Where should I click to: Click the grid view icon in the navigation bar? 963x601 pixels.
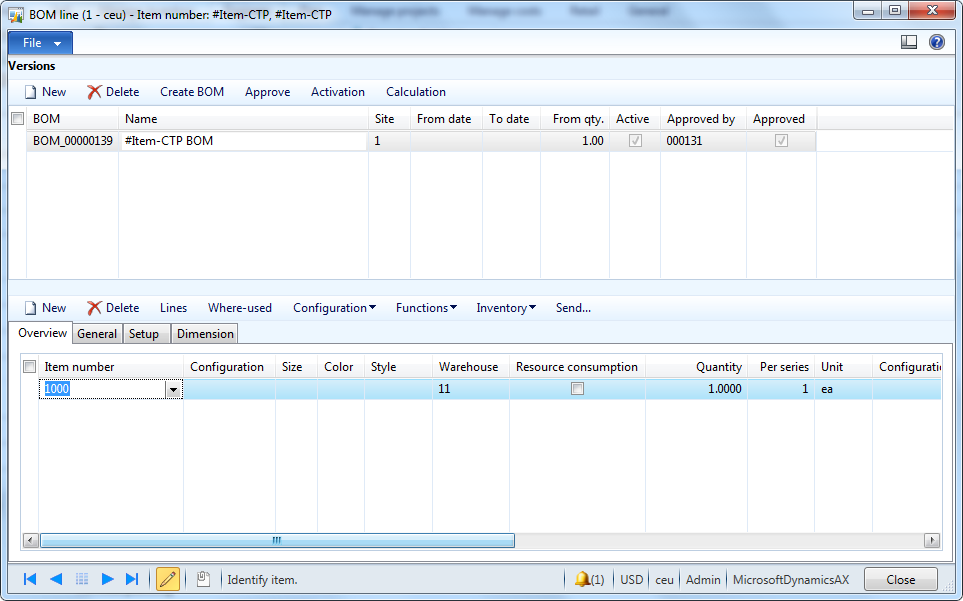tap(81, 578)
